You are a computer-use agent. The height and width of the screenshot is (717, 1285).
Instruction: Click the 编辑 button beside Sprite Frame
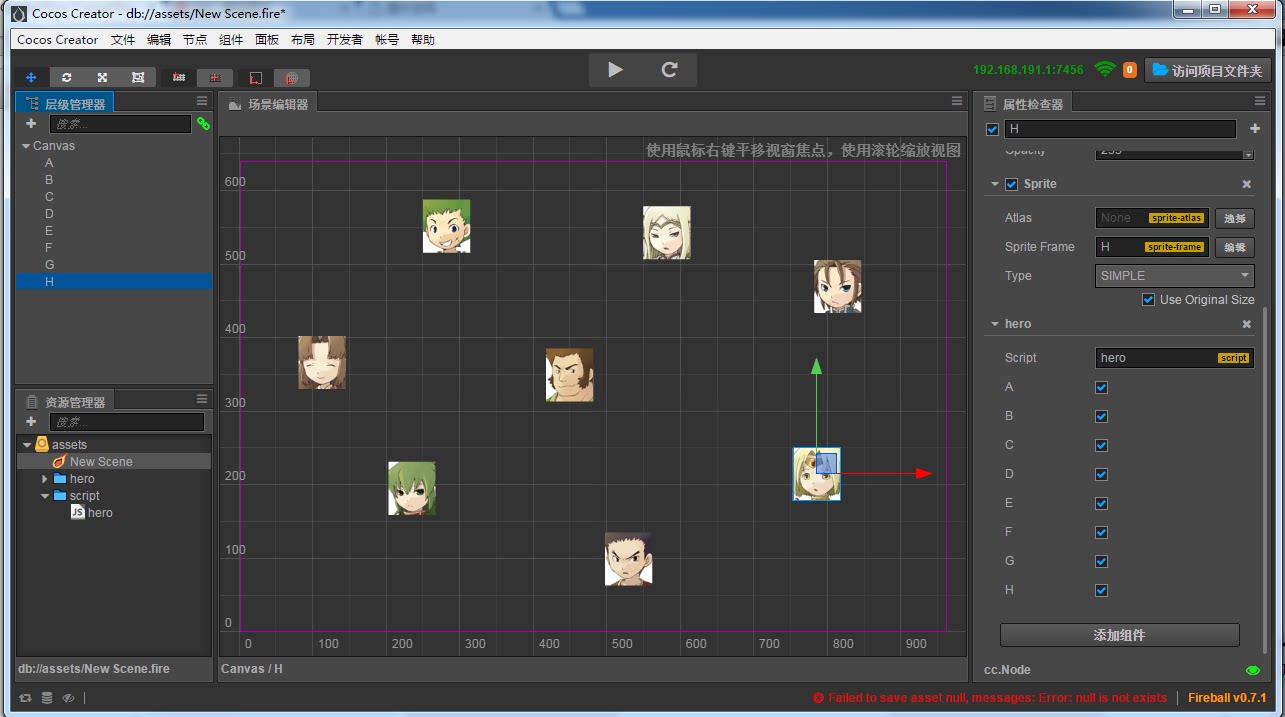(x=1235, y=247)
